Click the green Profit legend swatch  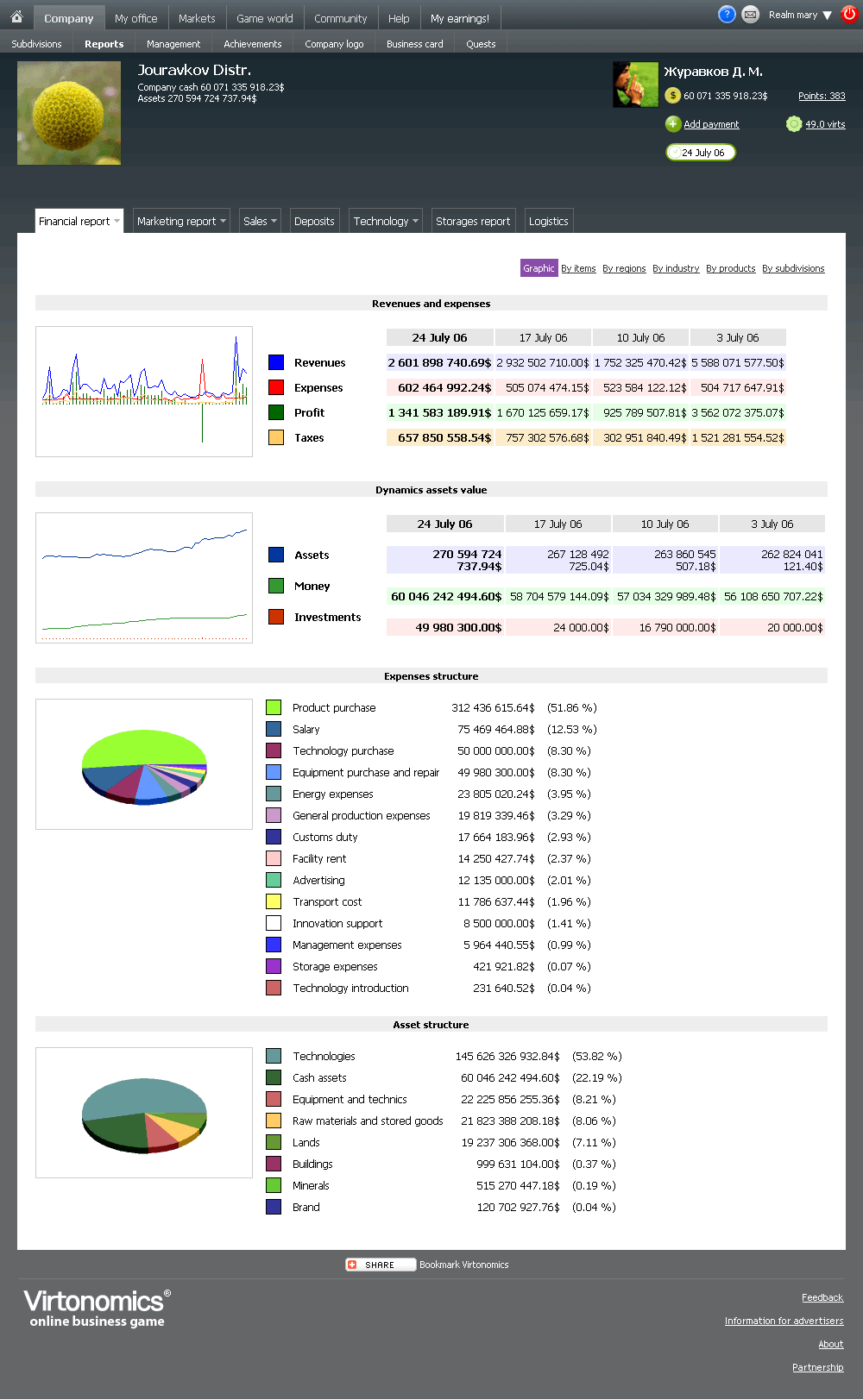(276, 412)
